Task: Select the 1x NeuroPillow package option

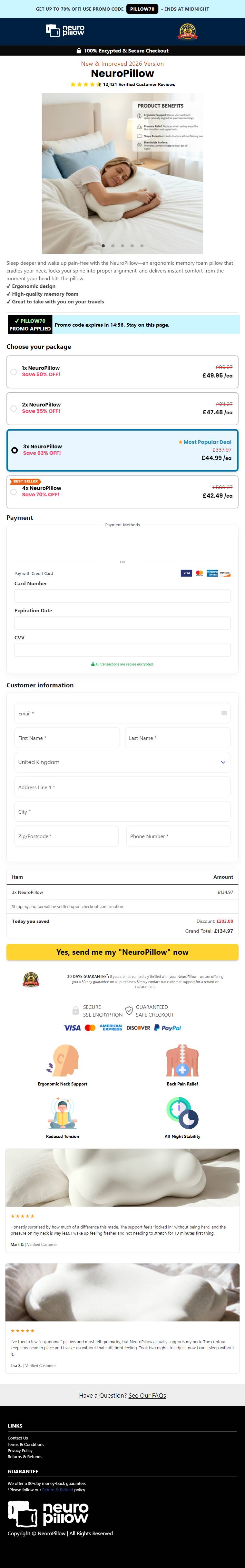Action: (x=14, y=371)
